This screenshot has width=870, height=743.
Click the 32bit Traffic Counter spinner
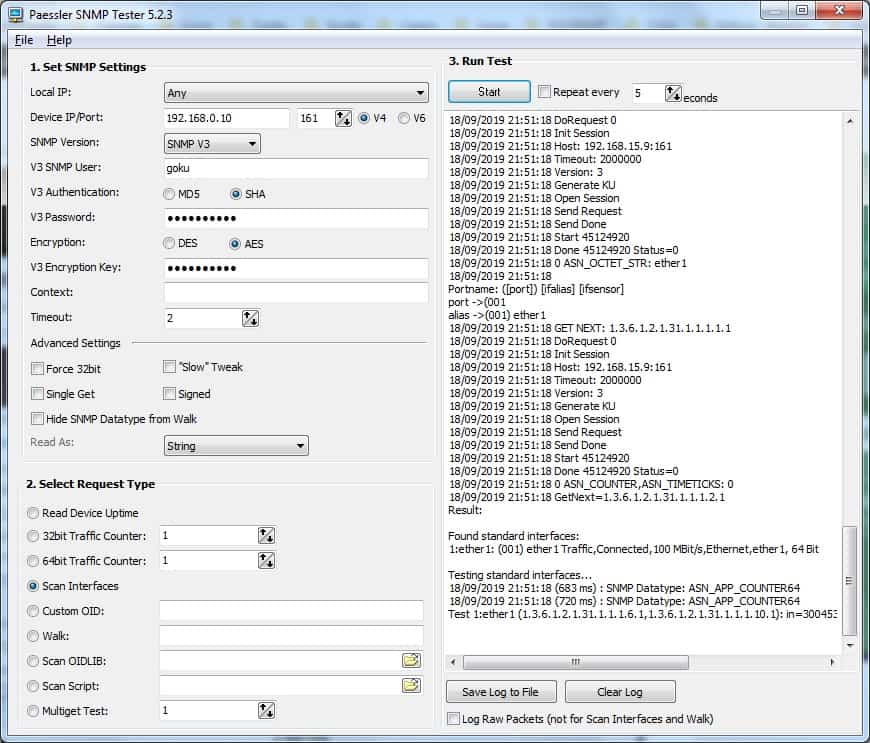(x=266, y=535)
